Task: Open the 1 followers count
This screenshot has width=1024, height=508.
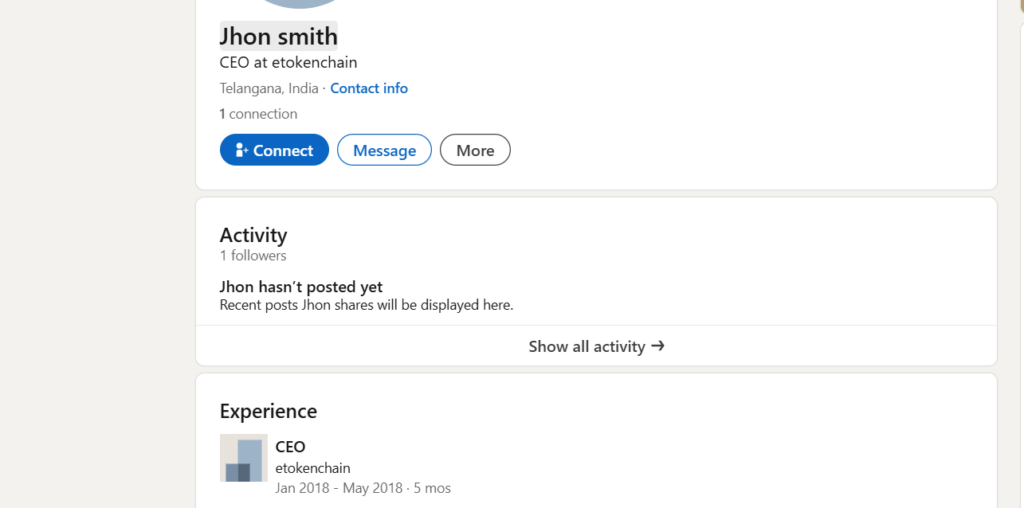Action: coord(253,255)
